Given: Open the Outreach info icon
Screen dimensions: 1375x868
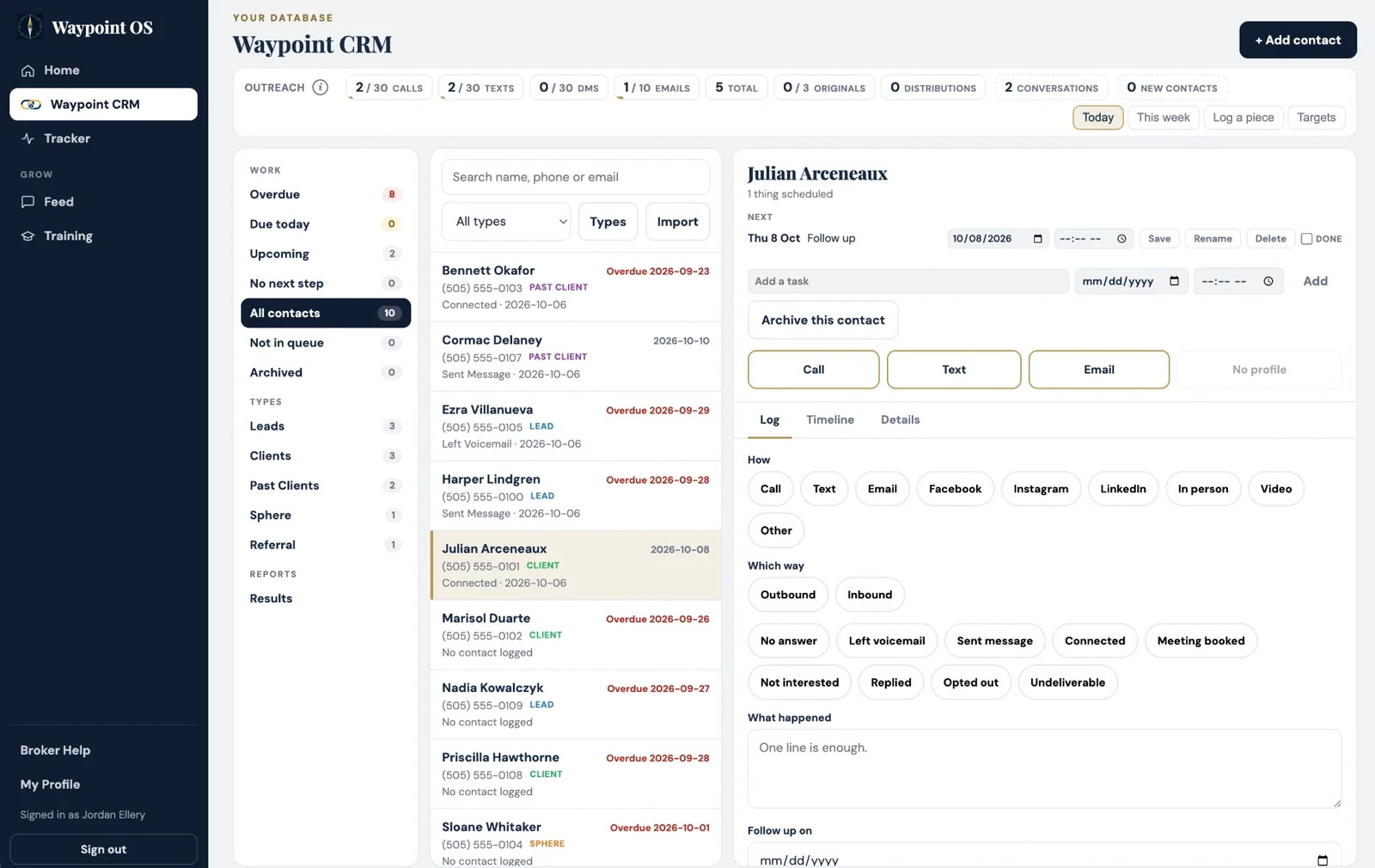Looking at the screenshot, I should coord(321,87).
